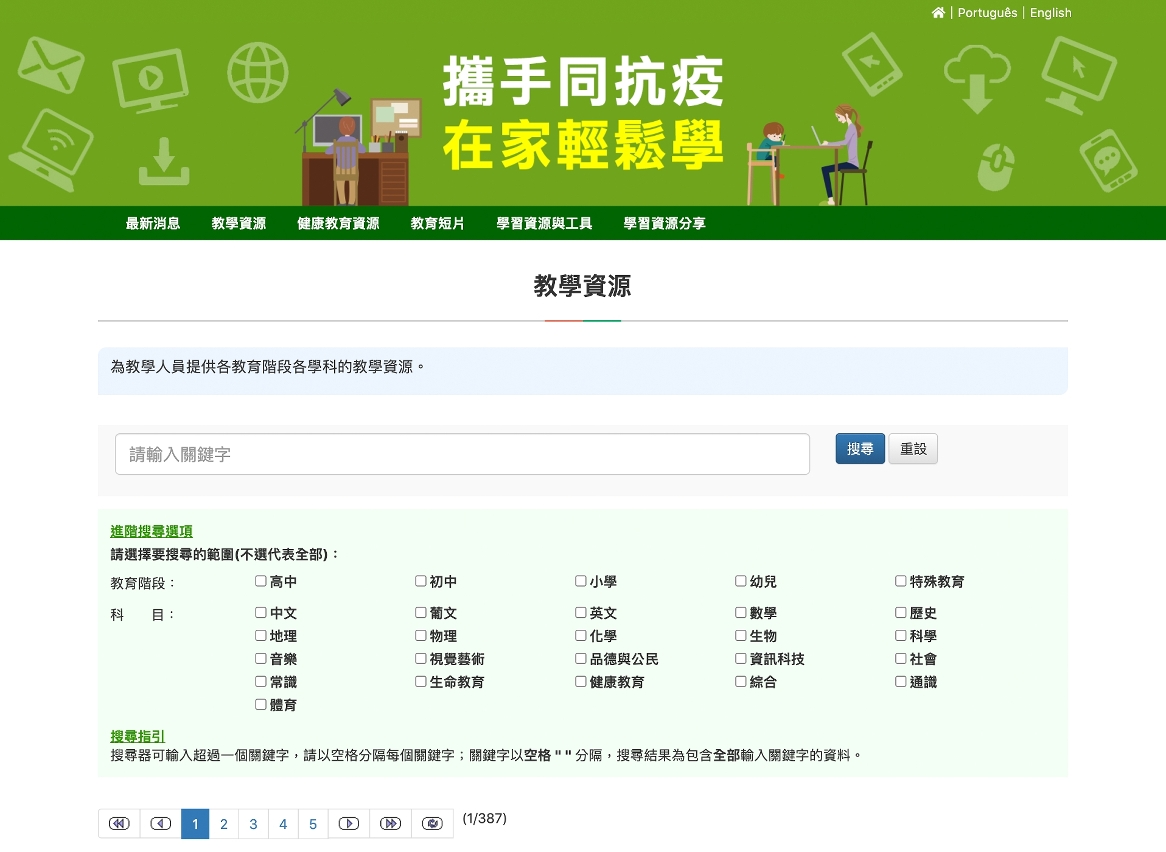Open the 搜尋指引 search guide heading
The image size is (1166, 852).
click(x=137, y=737)
